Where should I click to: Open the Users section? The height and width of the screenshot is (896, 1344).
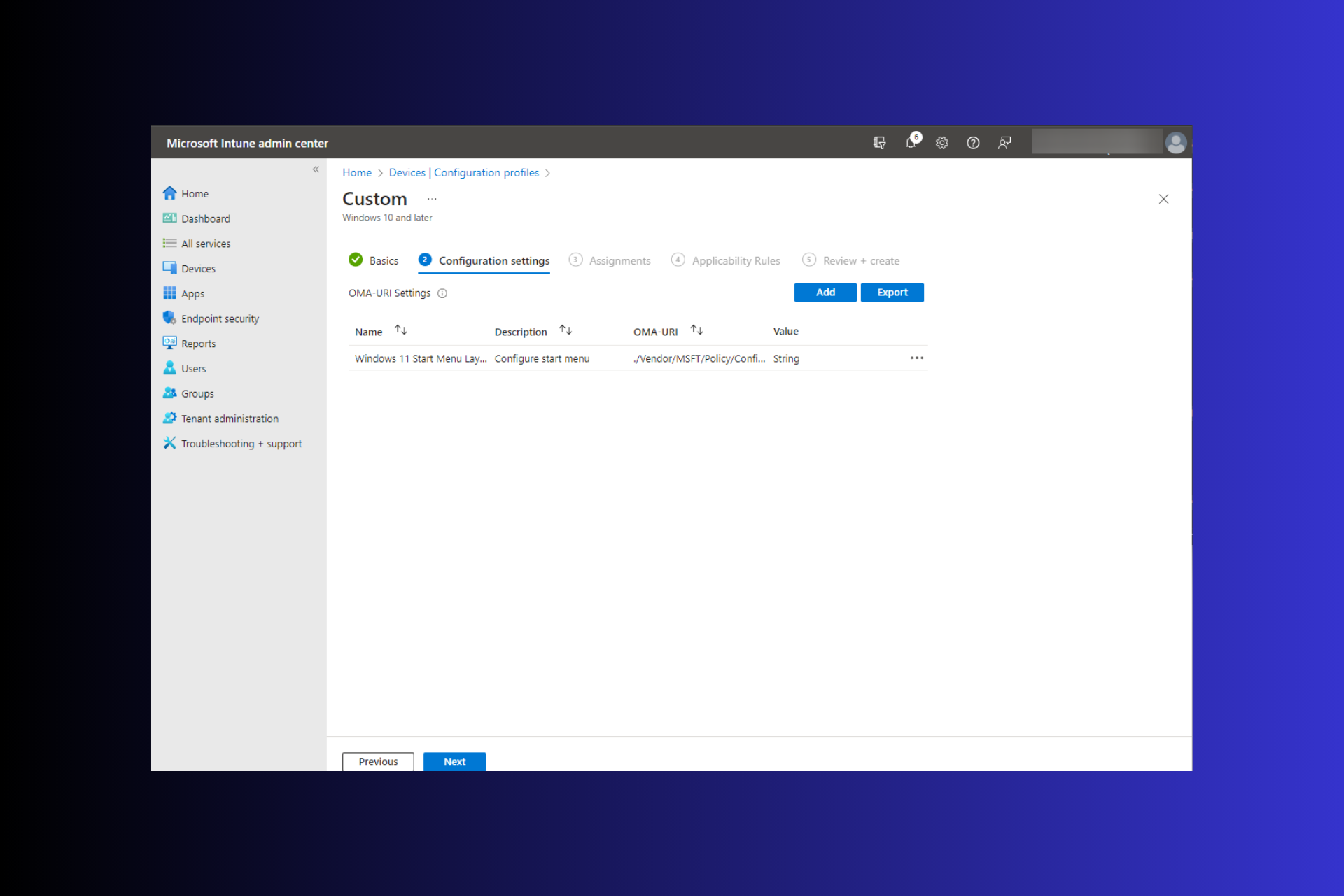[193, 368]
